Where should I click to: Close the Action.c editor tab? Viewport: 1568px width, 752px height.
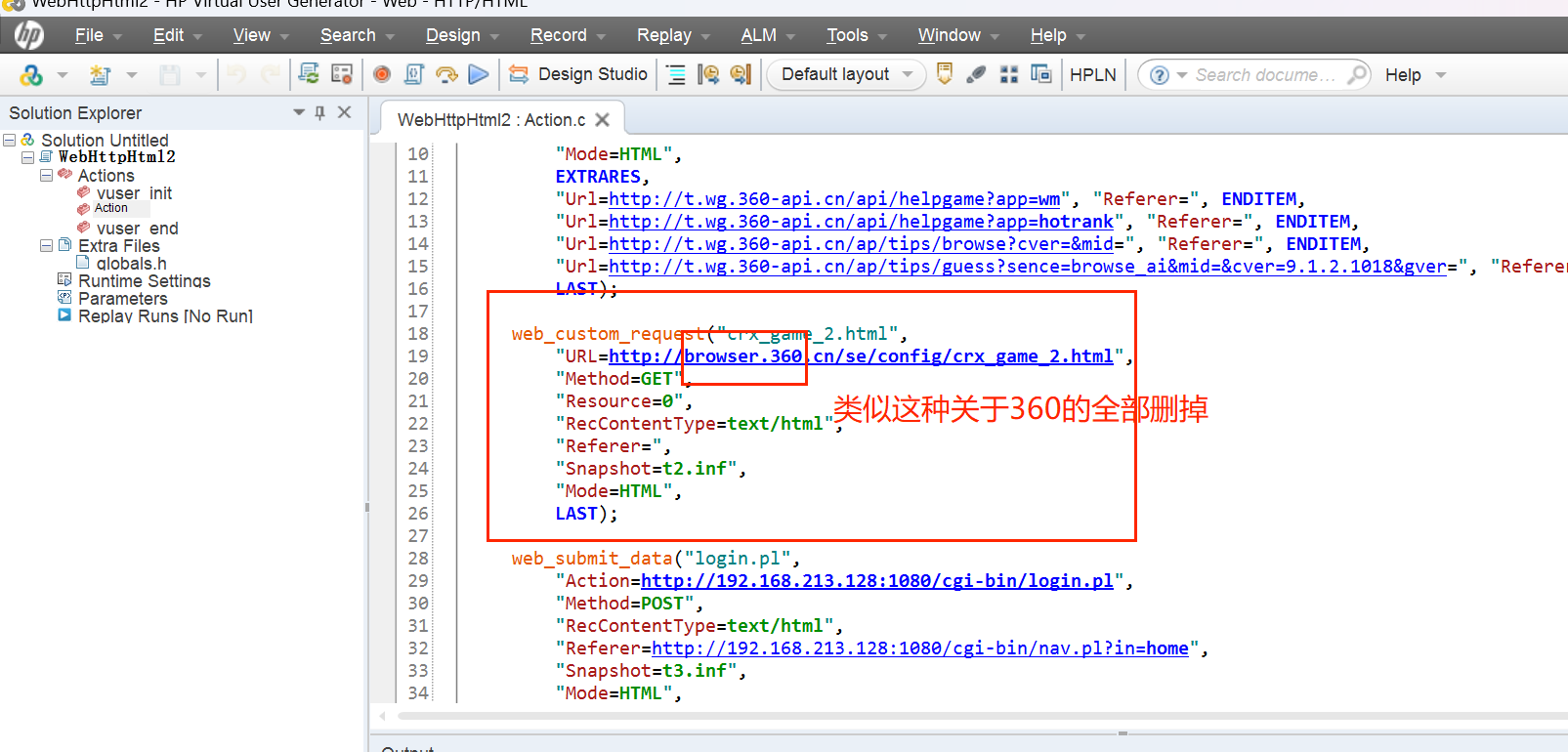pyautogui.click(x=603, y=119)
